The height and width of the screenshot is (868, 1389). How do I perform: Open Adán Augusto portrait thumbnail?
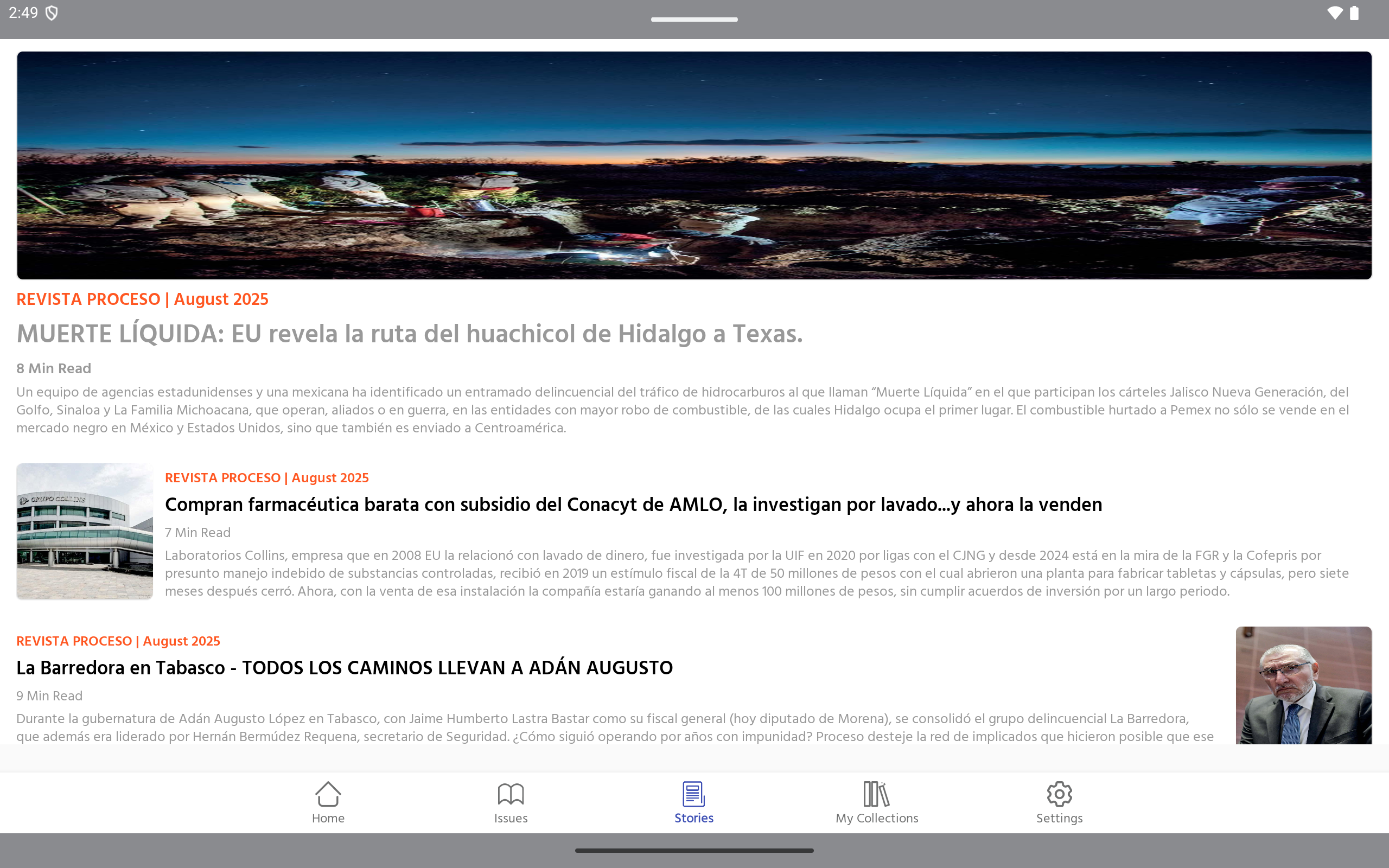point(1303,685)
